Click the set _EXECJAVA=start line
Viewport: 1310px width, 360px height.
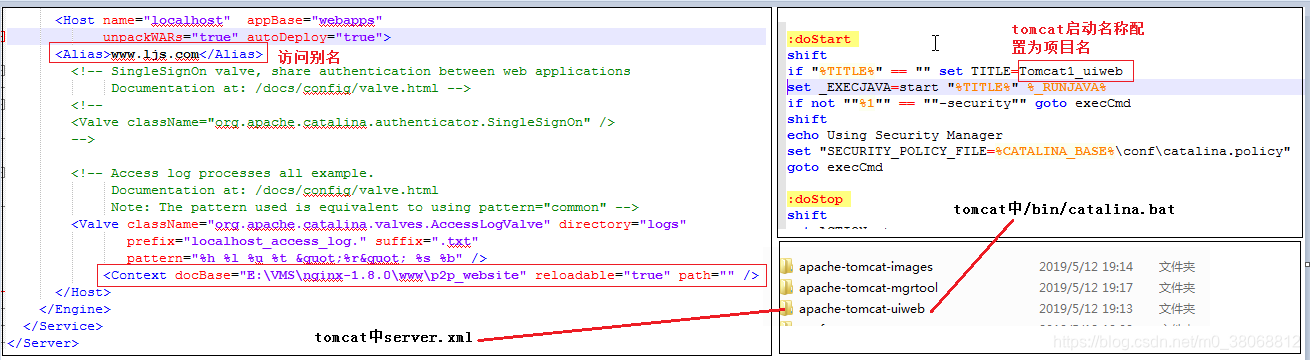(946, 87)
